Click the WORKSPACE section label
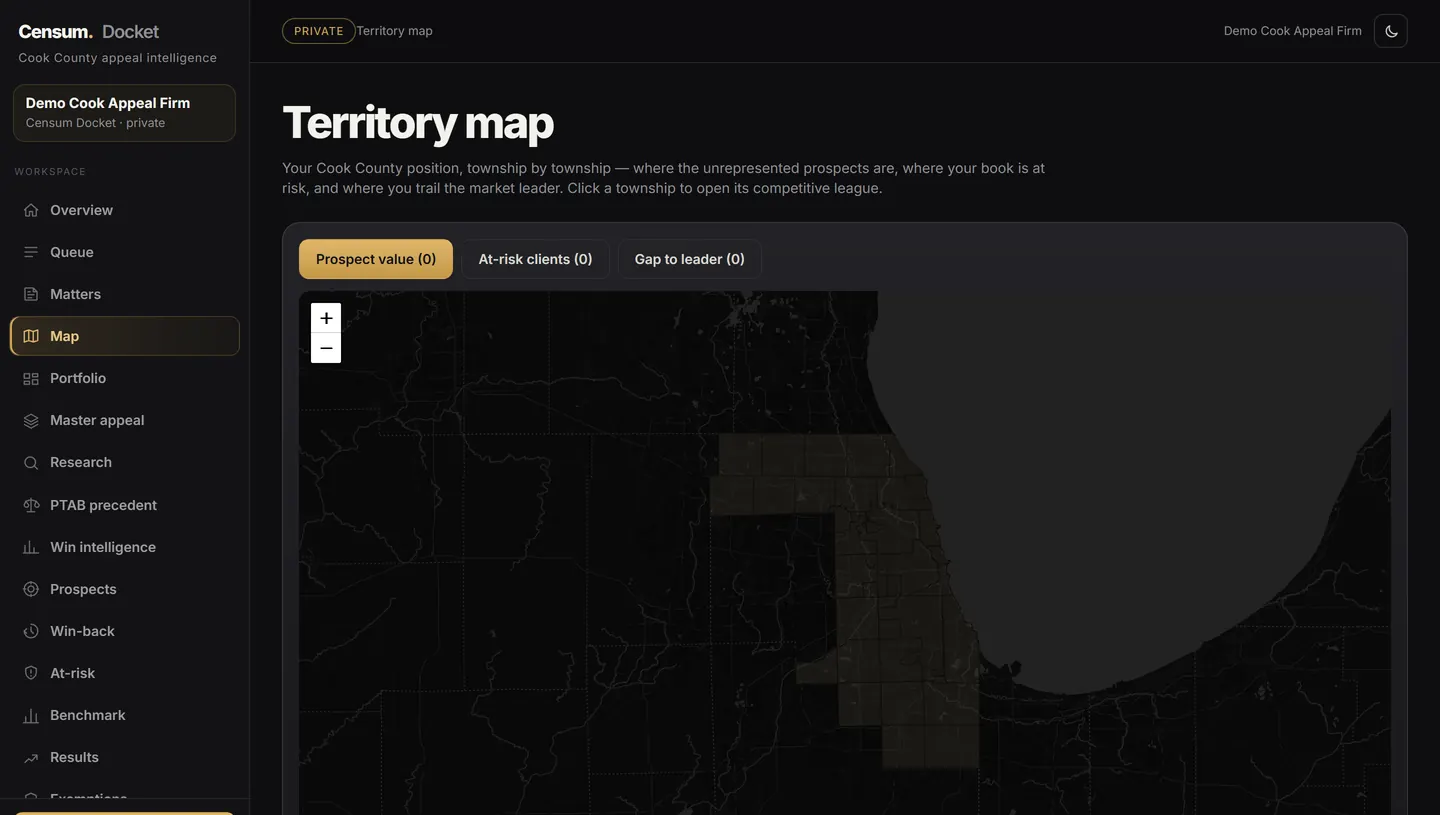The image size is (1440, 815). (50, 172)
